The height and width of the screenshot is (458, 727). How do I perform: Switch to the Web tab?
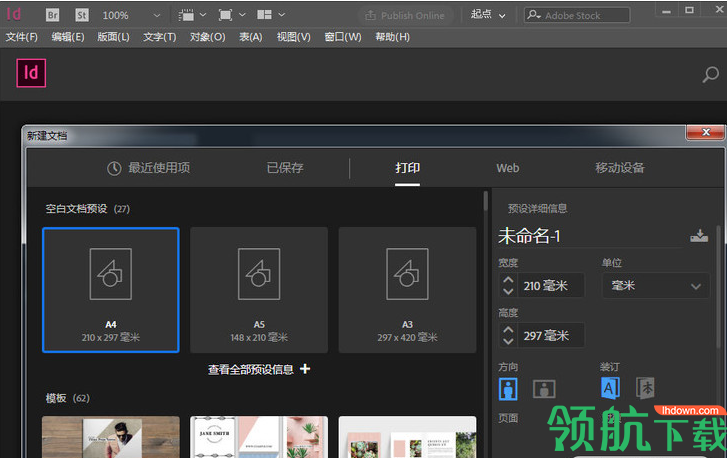(508, 168)
